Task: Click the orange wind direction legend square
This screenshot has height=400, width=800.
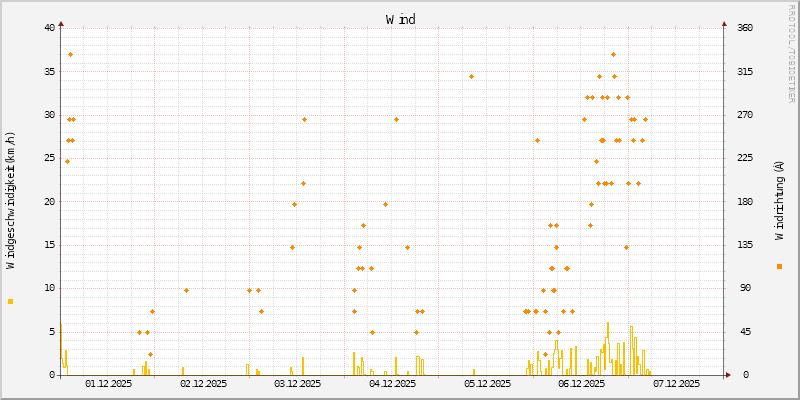Action: pyautogui.click(x=779, y=266)
